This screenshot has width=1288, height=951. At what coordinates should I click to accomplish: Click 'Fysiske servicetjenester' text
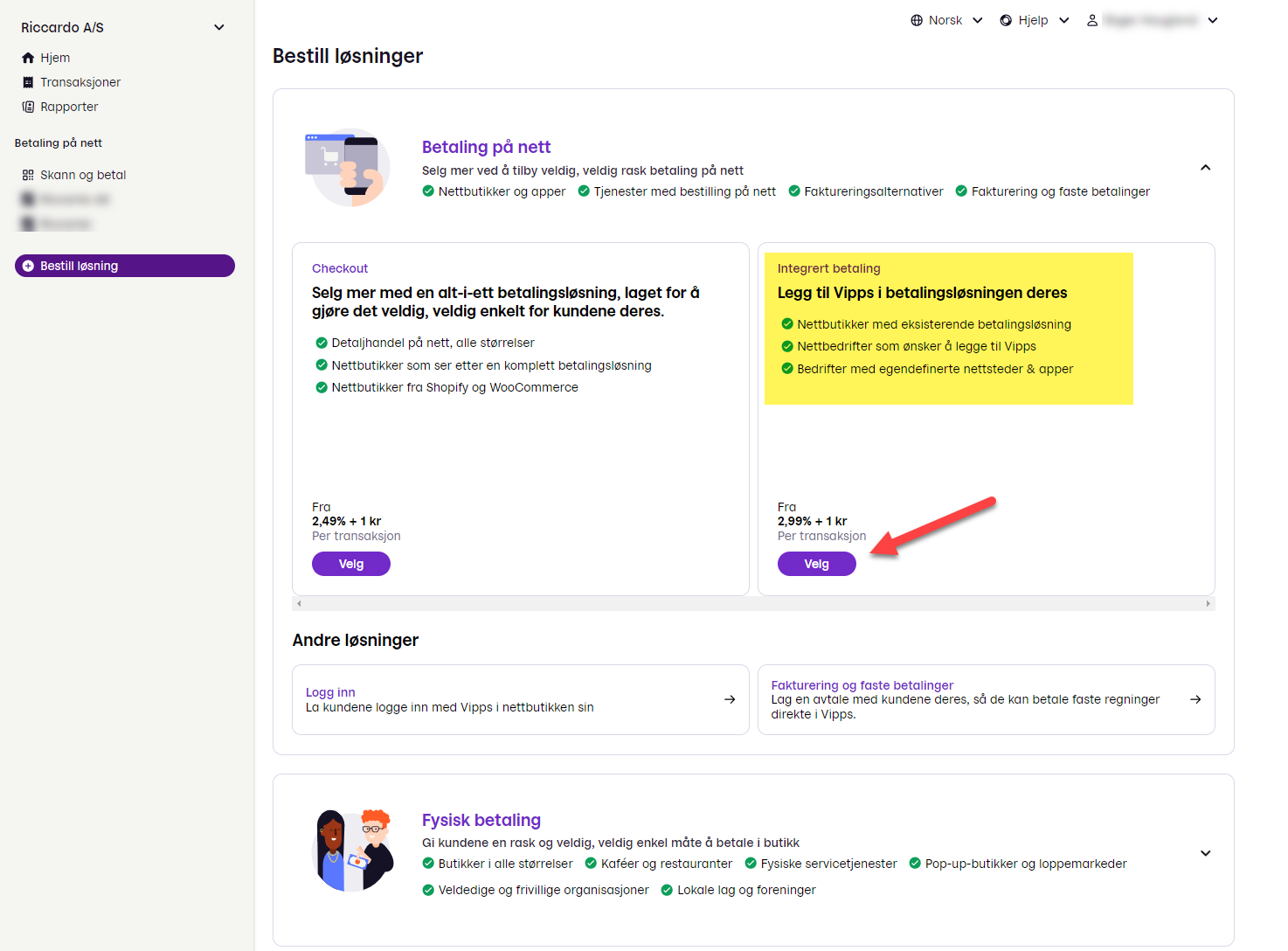click(x=829, y=864)
